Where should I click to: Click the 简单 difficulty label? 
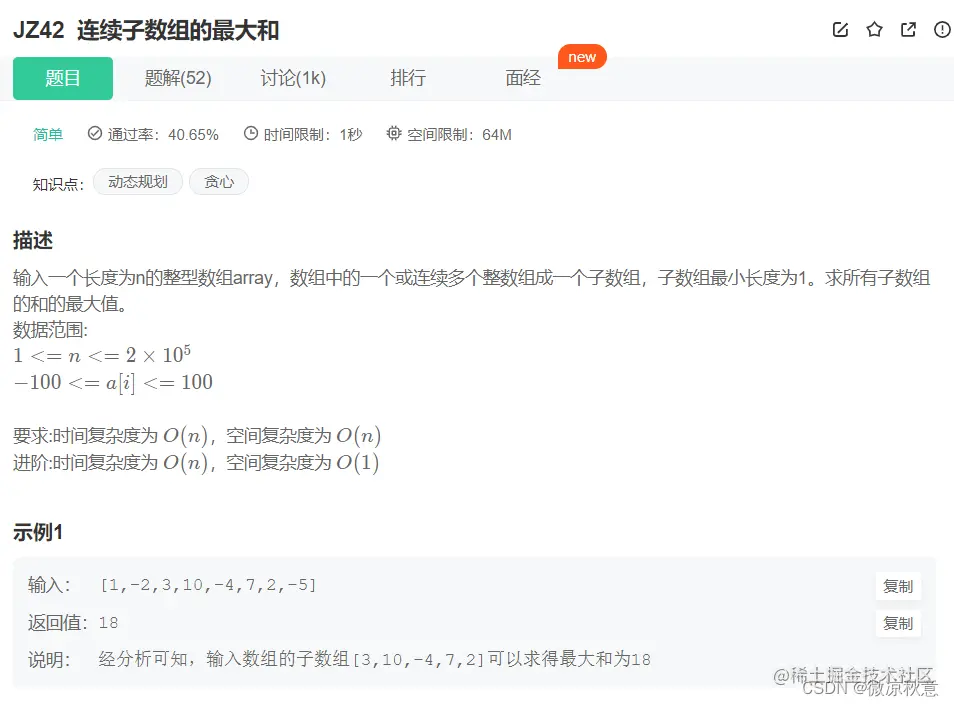pyautogui.click(x=47, y=135)
